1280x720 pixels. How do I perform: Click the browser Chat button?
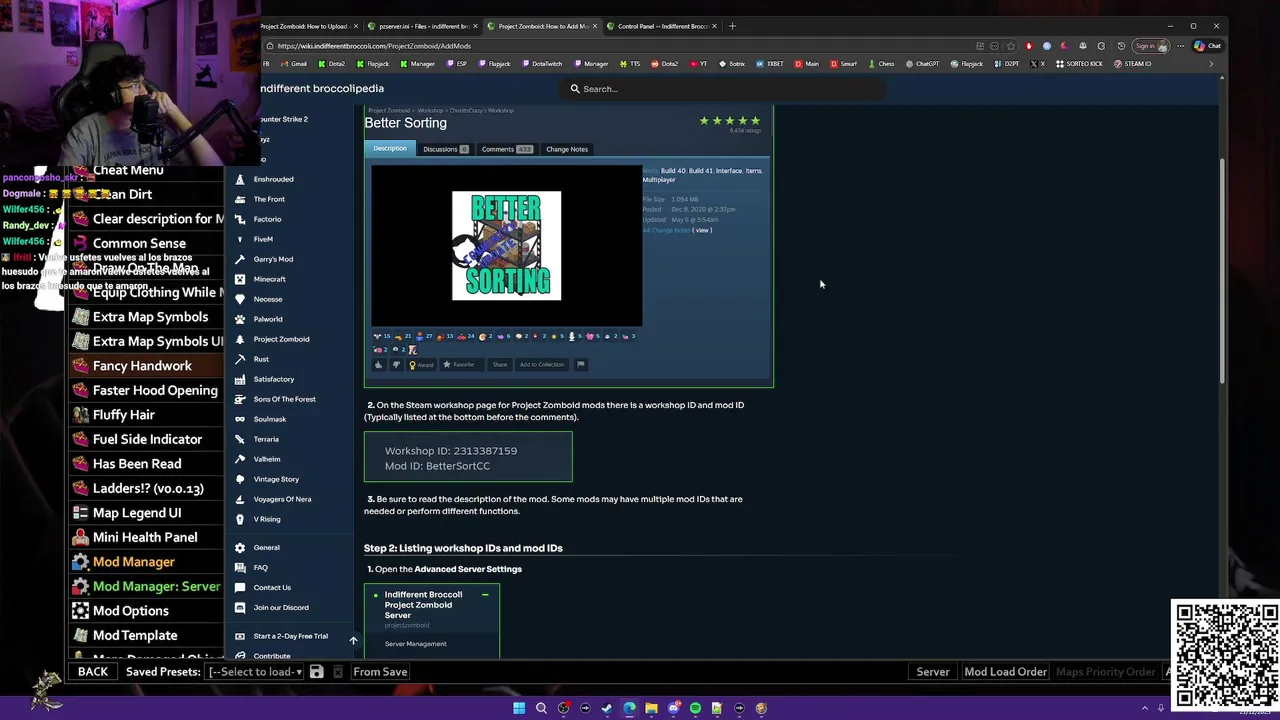pos(1207,46)
